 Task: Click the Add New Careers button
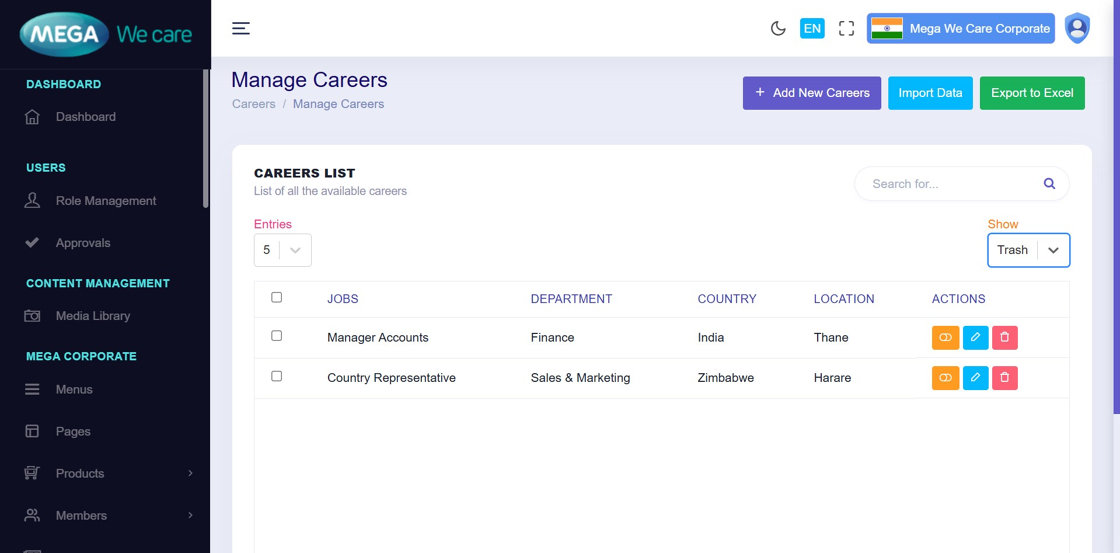811,93
